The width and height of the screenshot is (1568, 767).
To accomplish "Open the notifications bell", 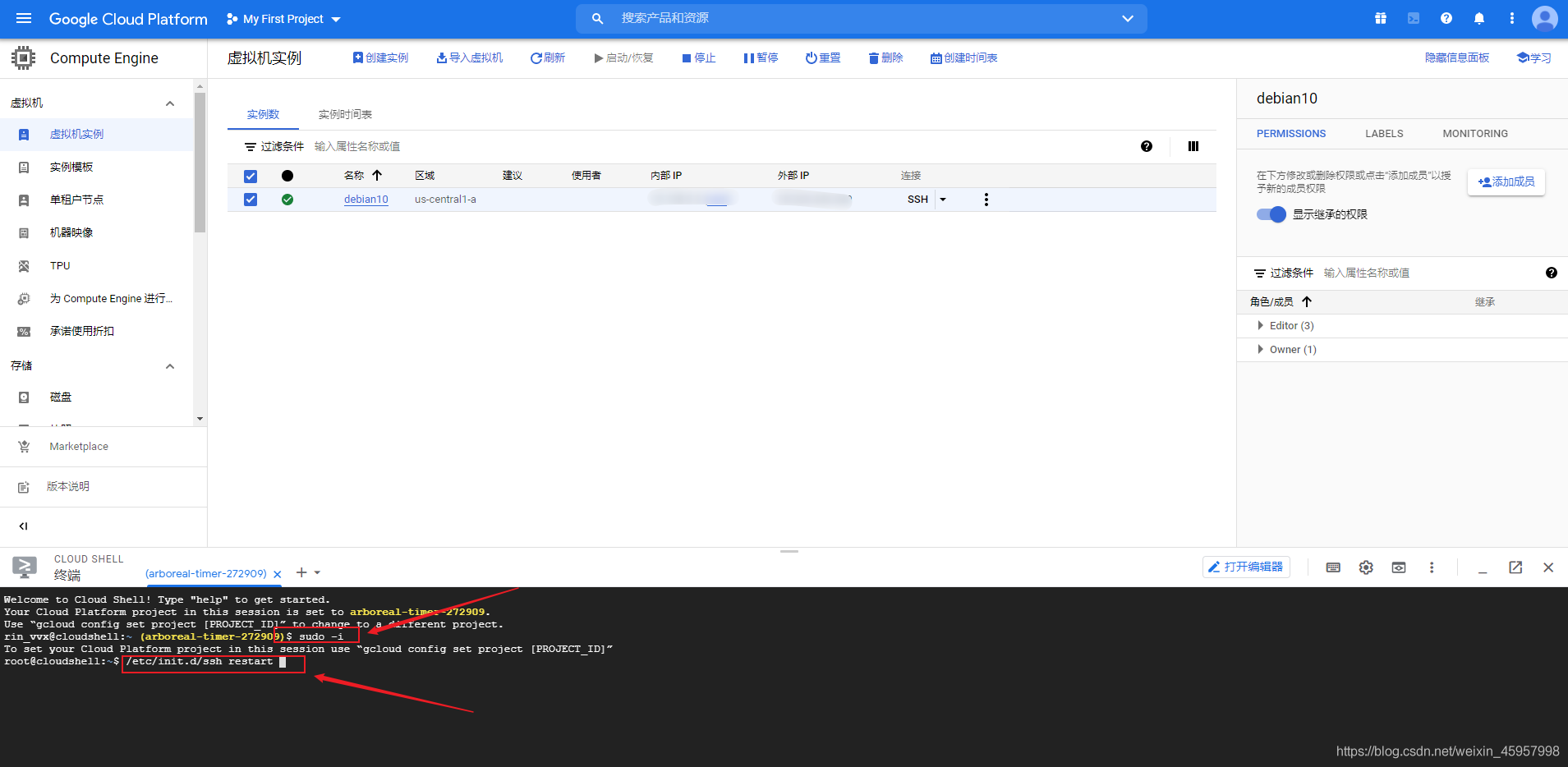I will point(1479,18).
